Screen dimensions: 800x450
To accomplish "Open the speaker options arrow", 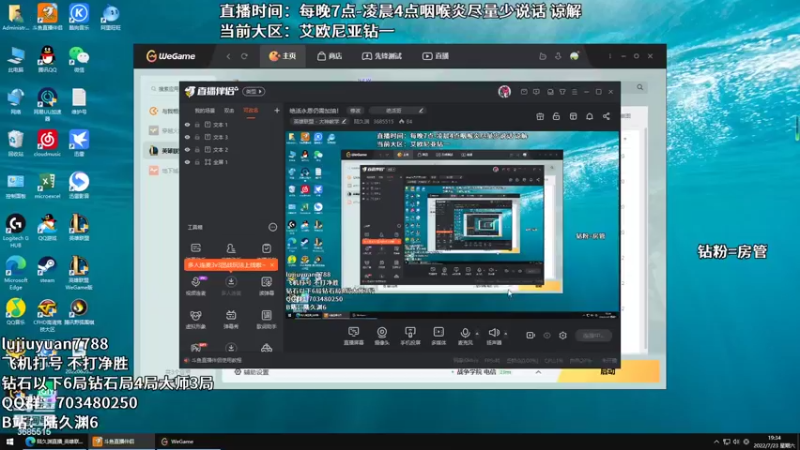I will [x=506, y=334].
